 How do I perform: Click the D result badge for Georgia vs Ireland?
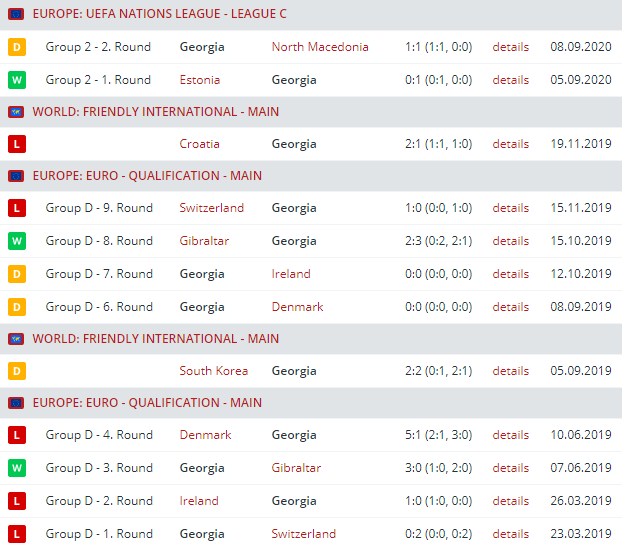(16, 274)
